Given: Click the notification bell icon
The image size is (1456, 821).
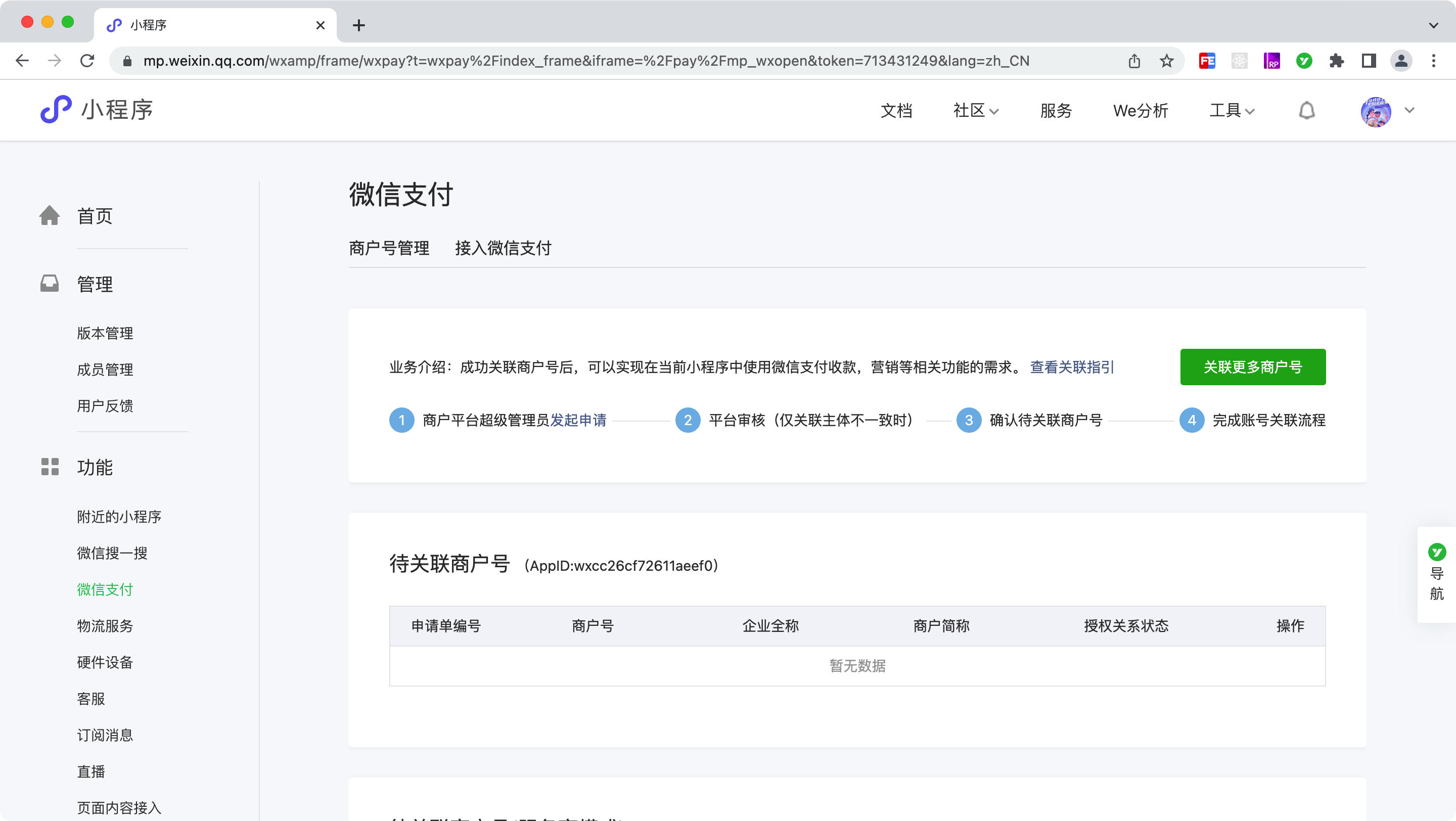Looking at the screenshot, I should click(1306, 110).
